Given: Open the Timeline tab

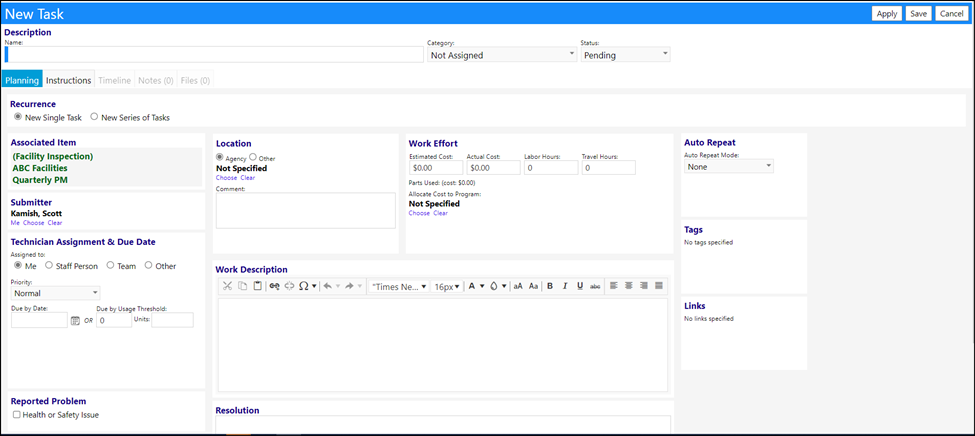Looking at the screenshot, I should pyautogui.click(x=114, y=80).
